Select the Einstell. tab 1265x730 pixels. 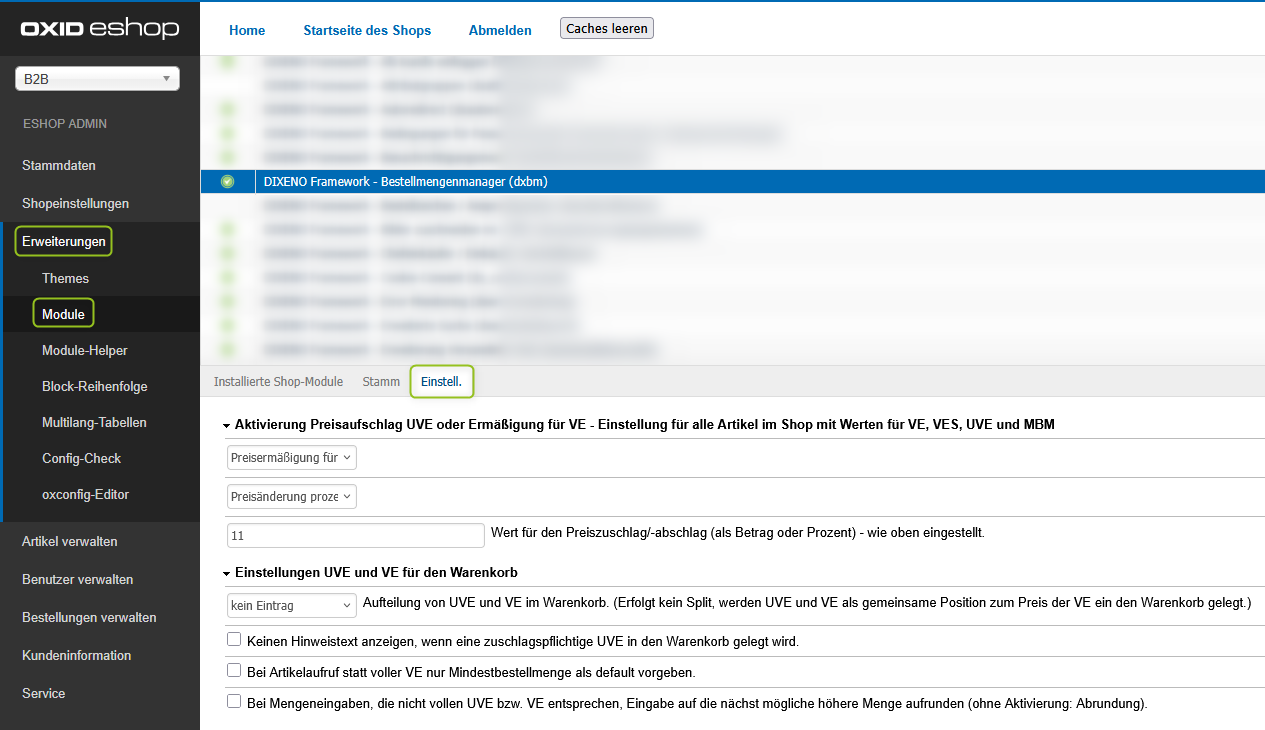click(x=441, y=382)
